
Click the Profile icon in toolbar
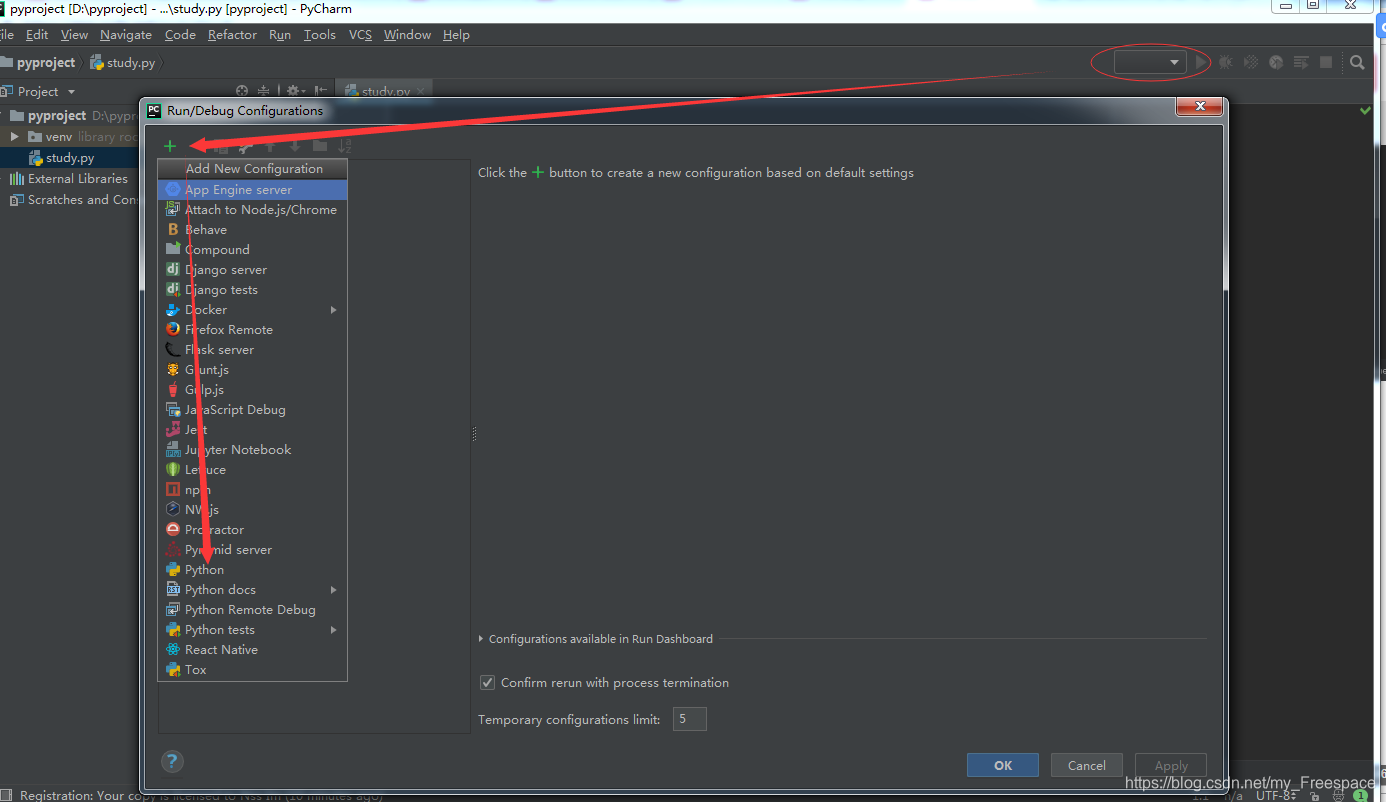(x=1276, y=62)
